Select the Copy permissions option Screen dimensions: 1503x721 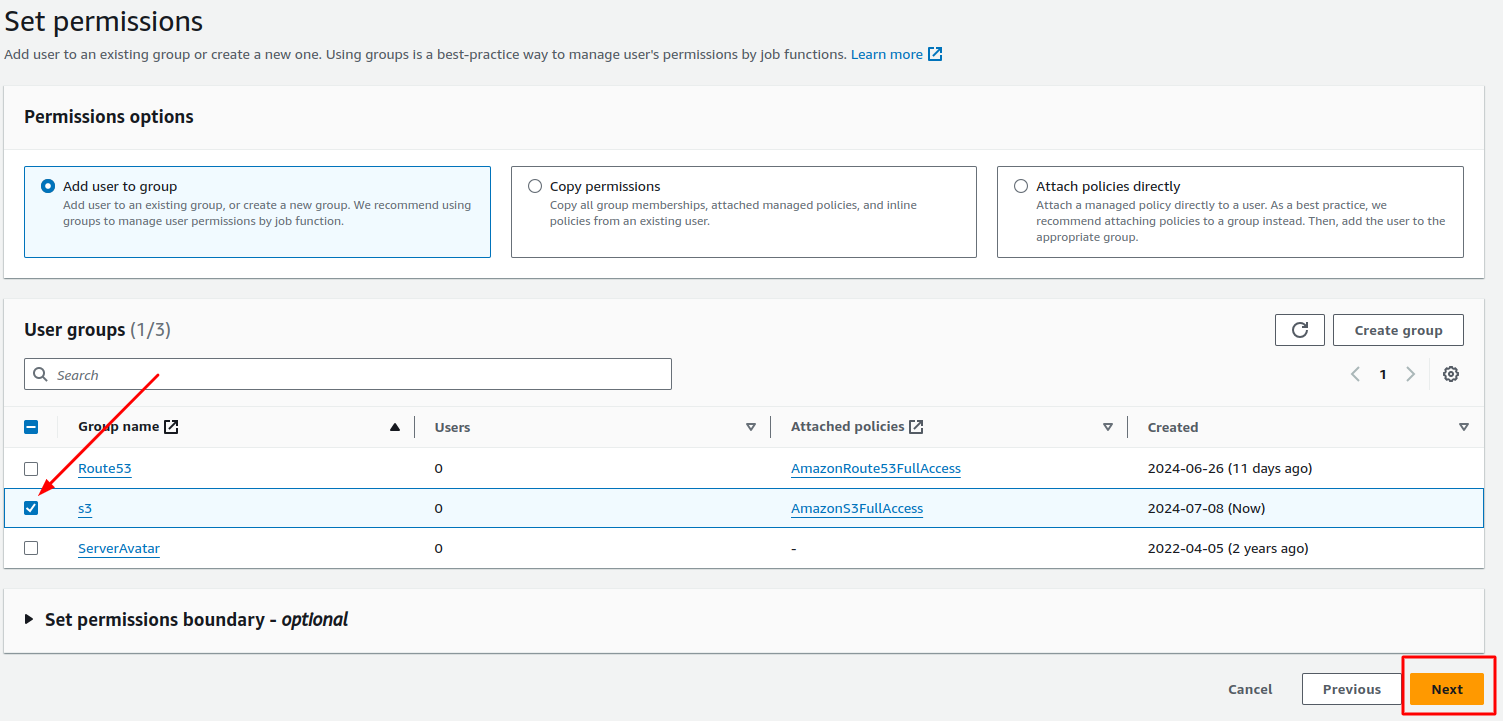tap(535, 185)
